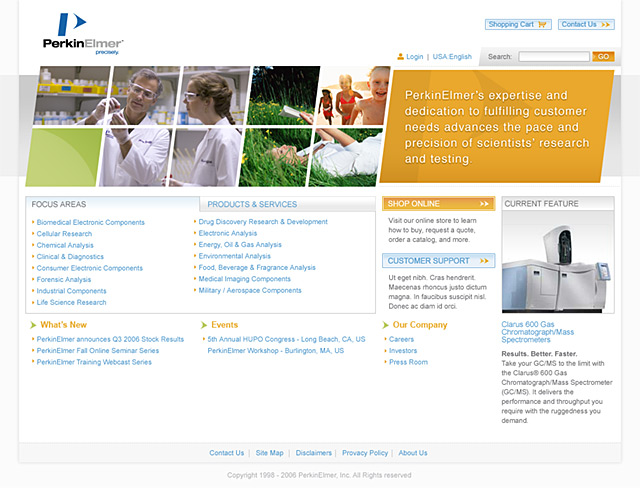640x488 pixels.
Task: Type in the Search input field
Action: 553,57
